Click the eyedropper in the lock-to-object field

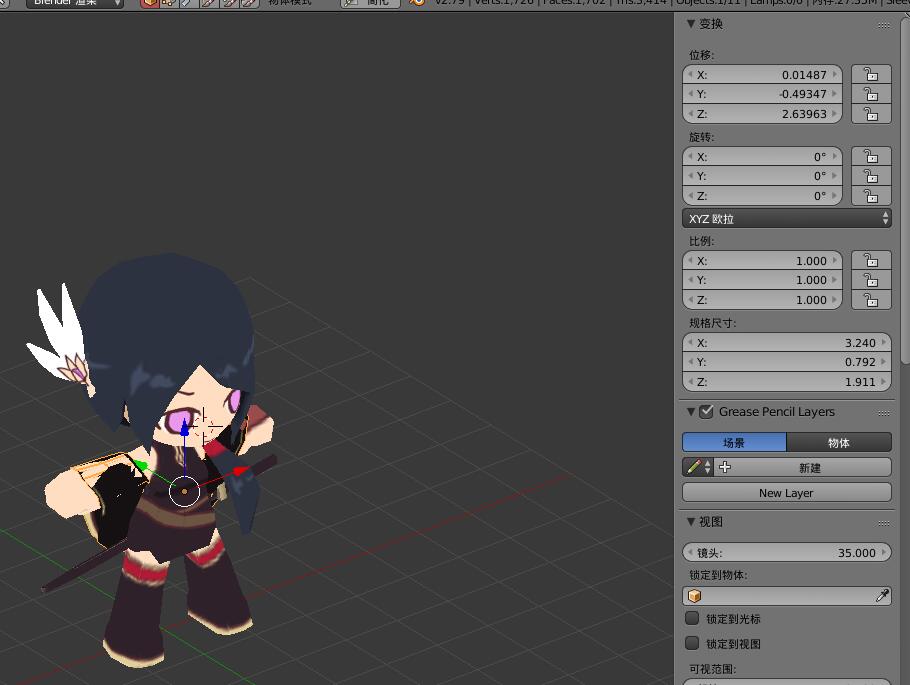[882, 596]
